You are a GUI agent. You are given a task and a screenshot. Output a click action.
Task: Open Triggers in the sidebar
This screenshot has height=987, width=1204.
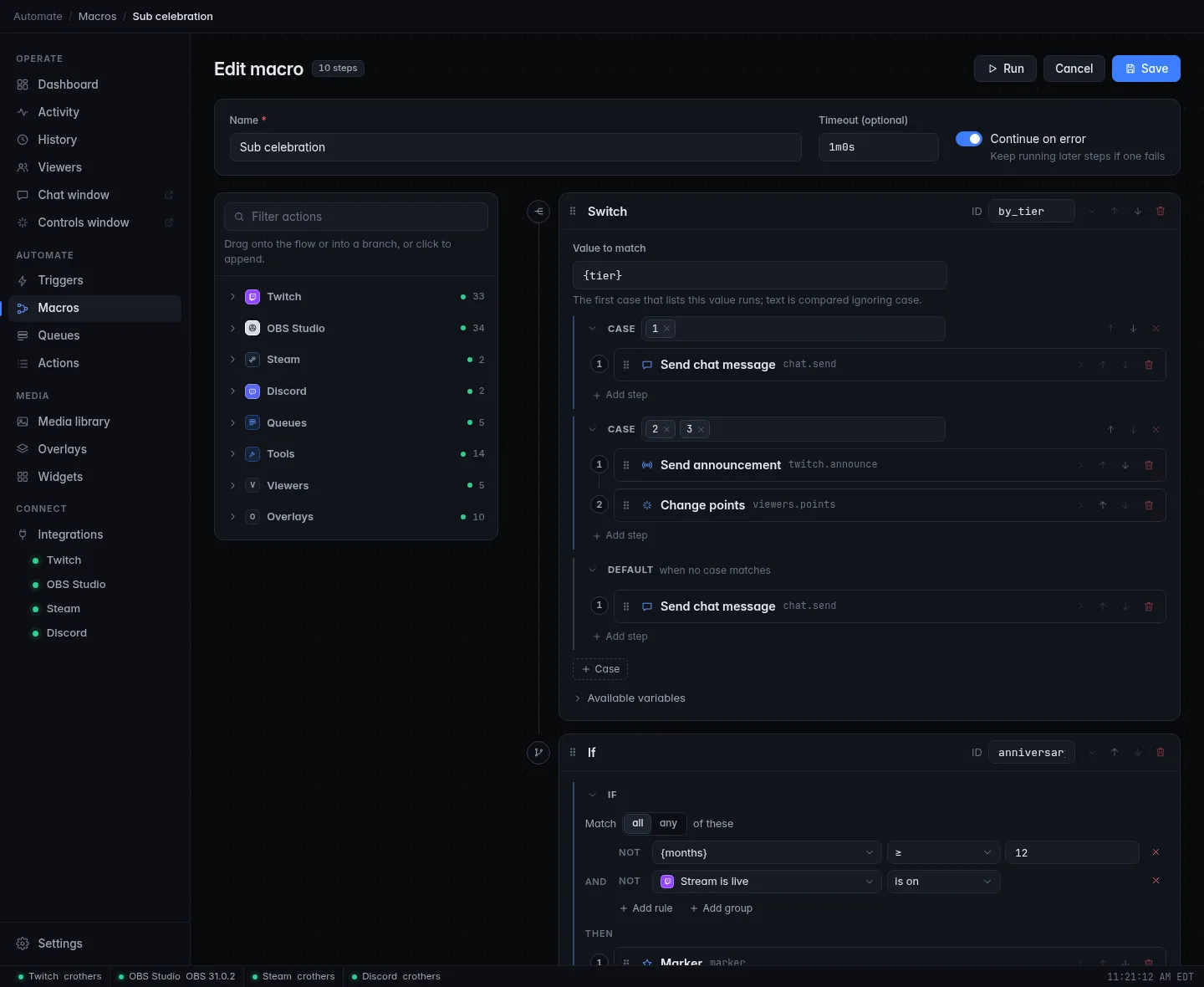94,280
